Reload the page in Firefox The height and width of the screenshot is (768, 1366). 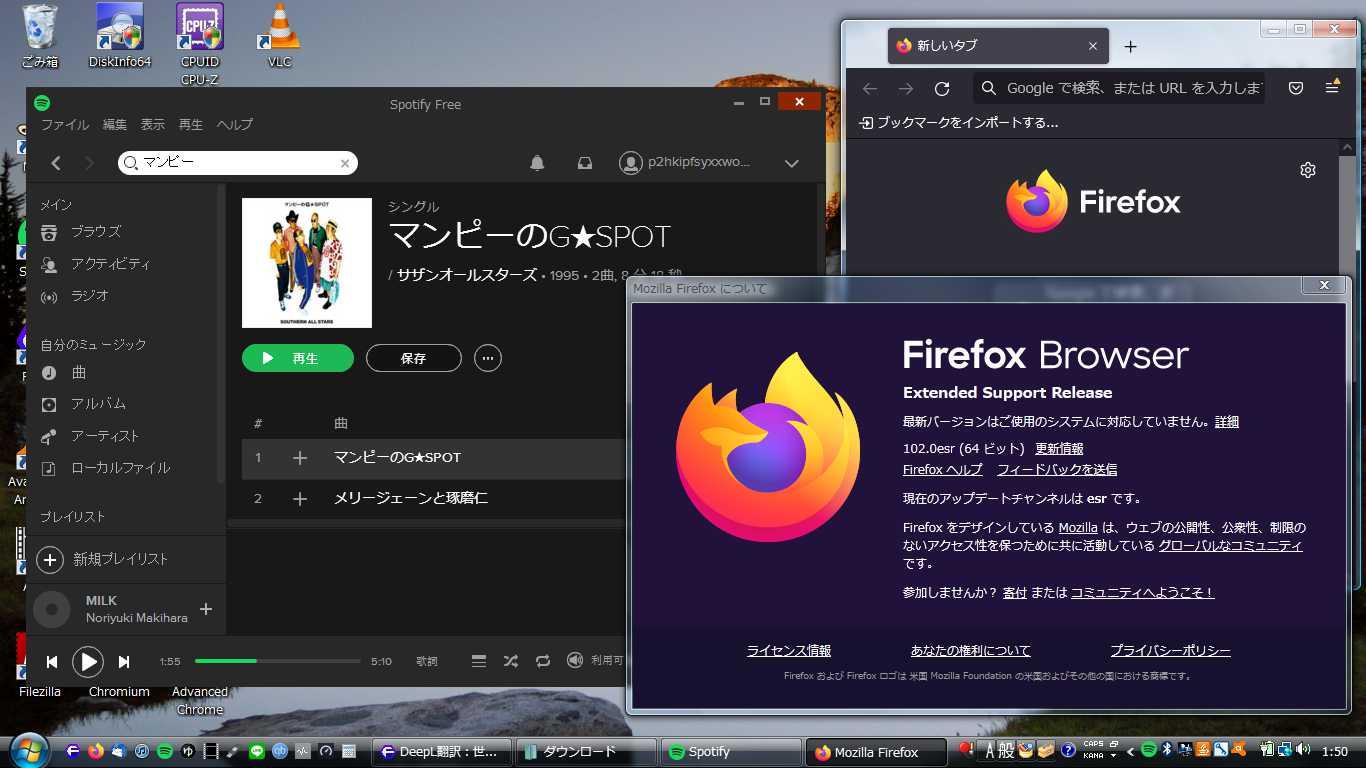[942, 88]
